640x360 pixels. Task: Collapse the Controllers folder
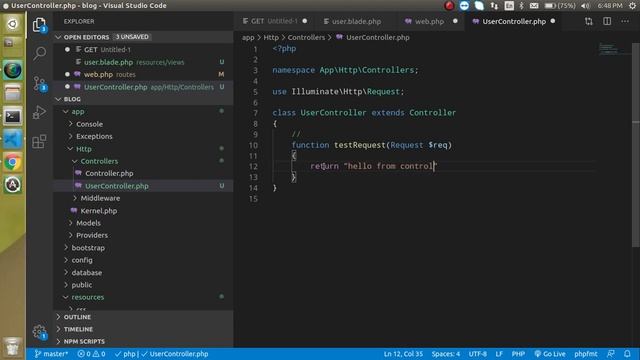pyautogui.click(x=143, y=161)
